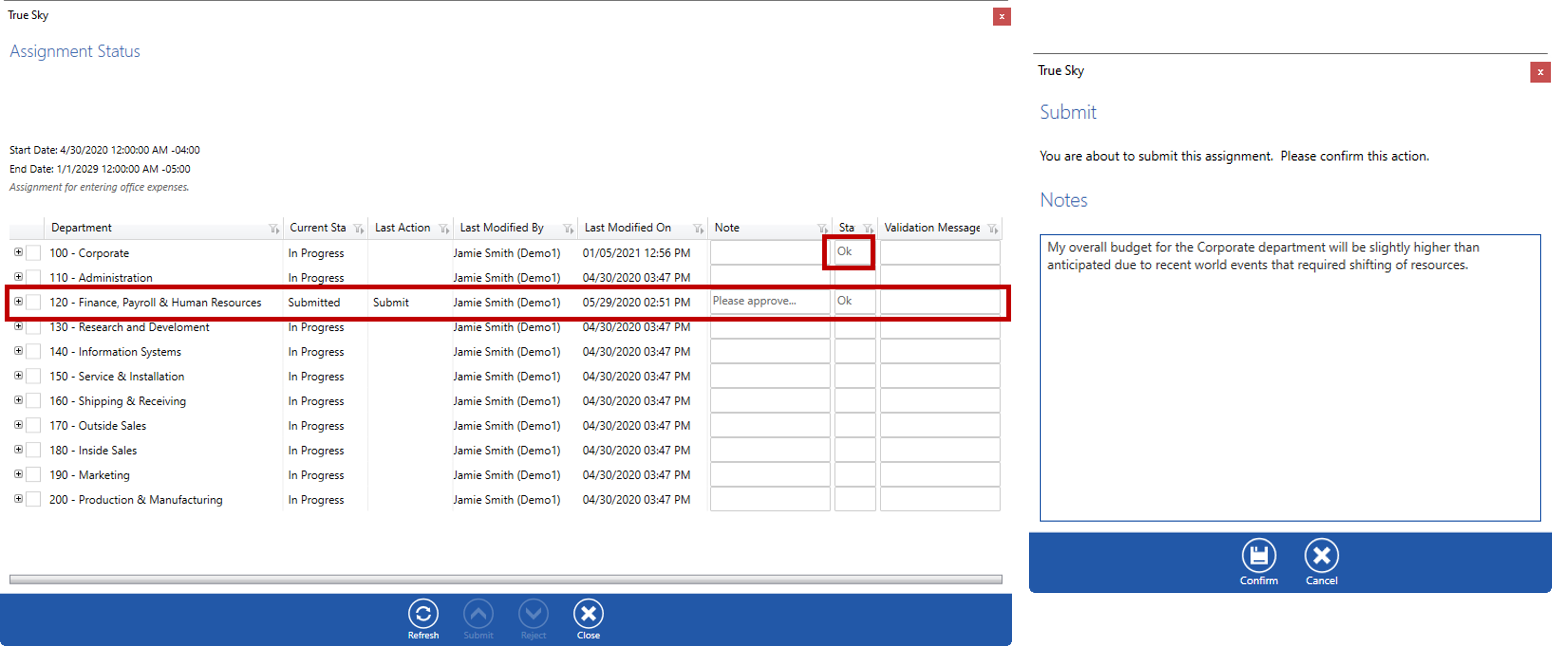This screenshot has height=646, width=1552.
Task: Open the filter on the Validation Message column
Action: click(x=995, y=228)
